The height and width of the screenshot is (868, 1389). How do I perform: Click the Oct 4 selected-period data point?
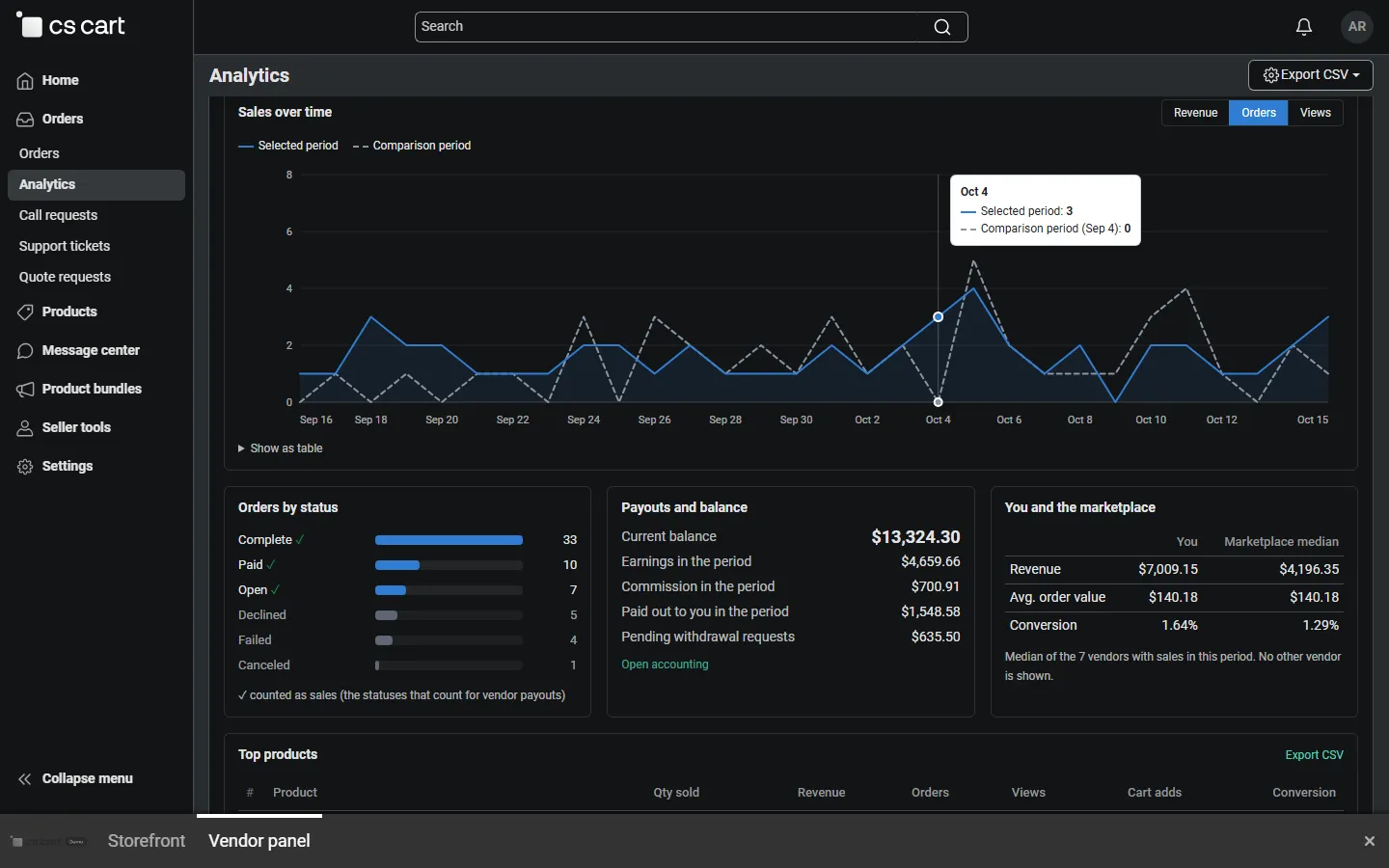[x=939, y=317]
